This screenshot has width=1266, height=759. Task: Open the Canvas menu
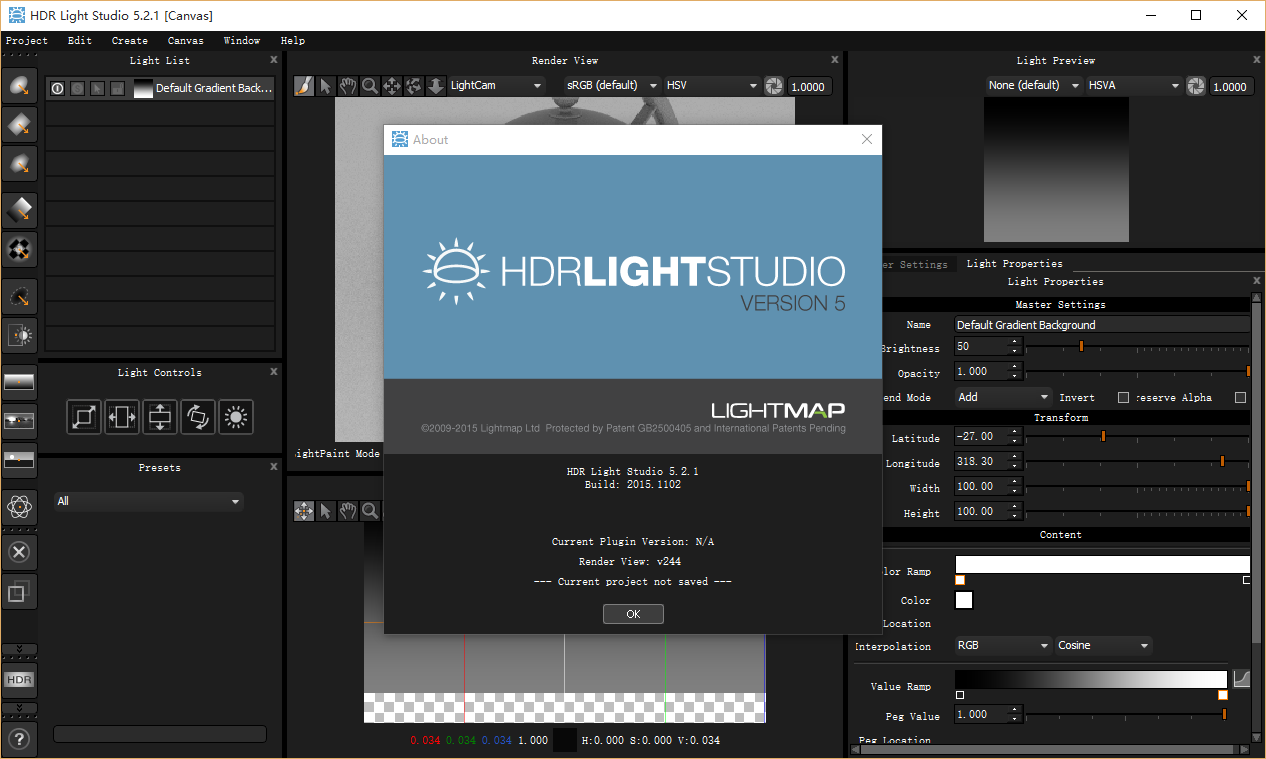click(185, 41)
